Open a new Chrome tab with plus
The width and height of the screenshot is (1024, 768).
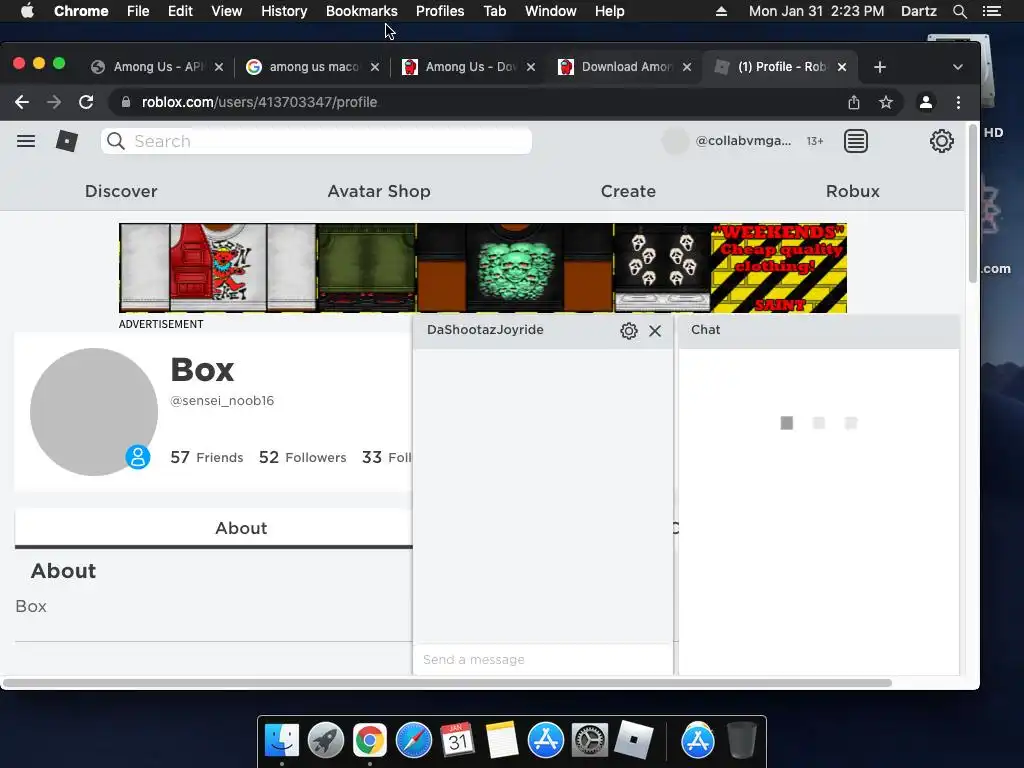[x=880, y=67]
